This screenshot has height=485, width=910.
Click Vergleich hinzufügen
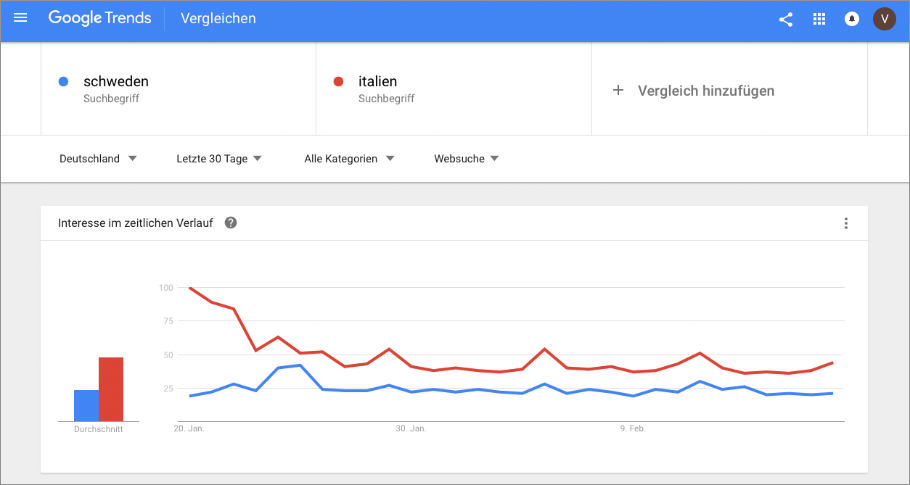pyautogui.click(x=704, y=90)
